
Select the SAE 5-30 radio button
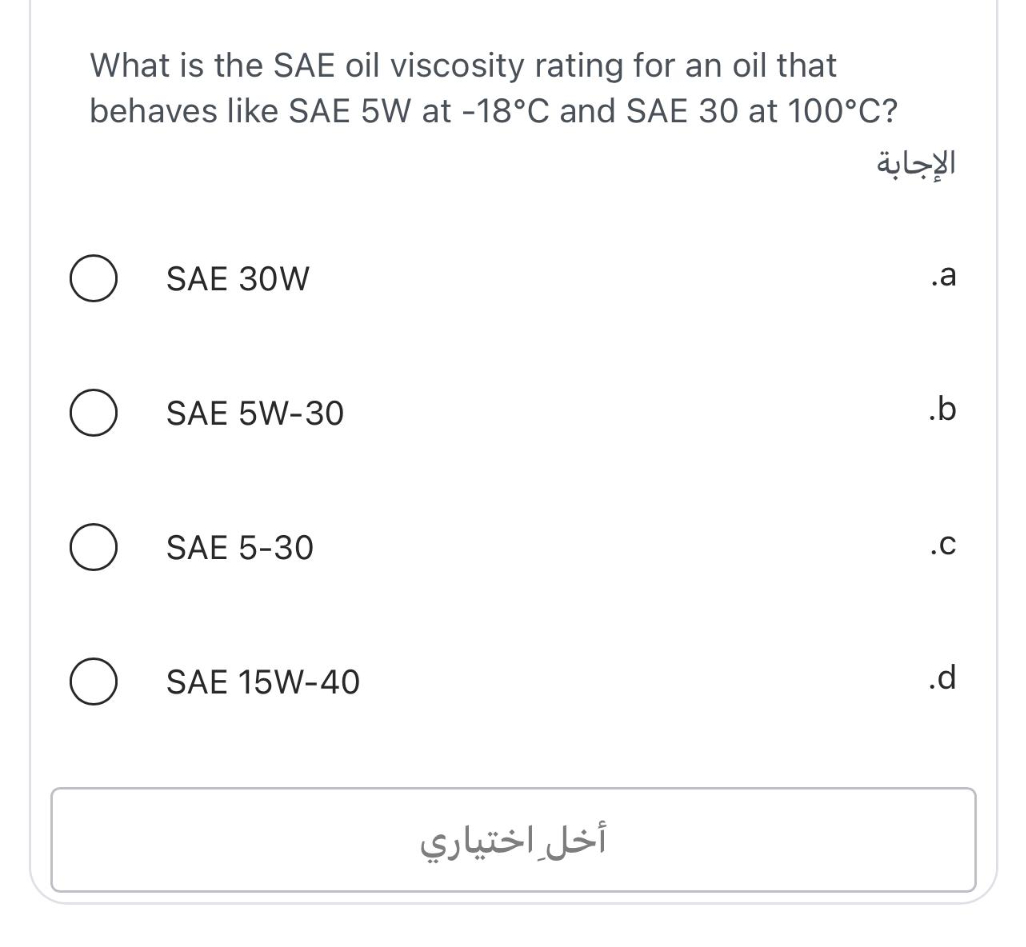click(x=93, y=546)
